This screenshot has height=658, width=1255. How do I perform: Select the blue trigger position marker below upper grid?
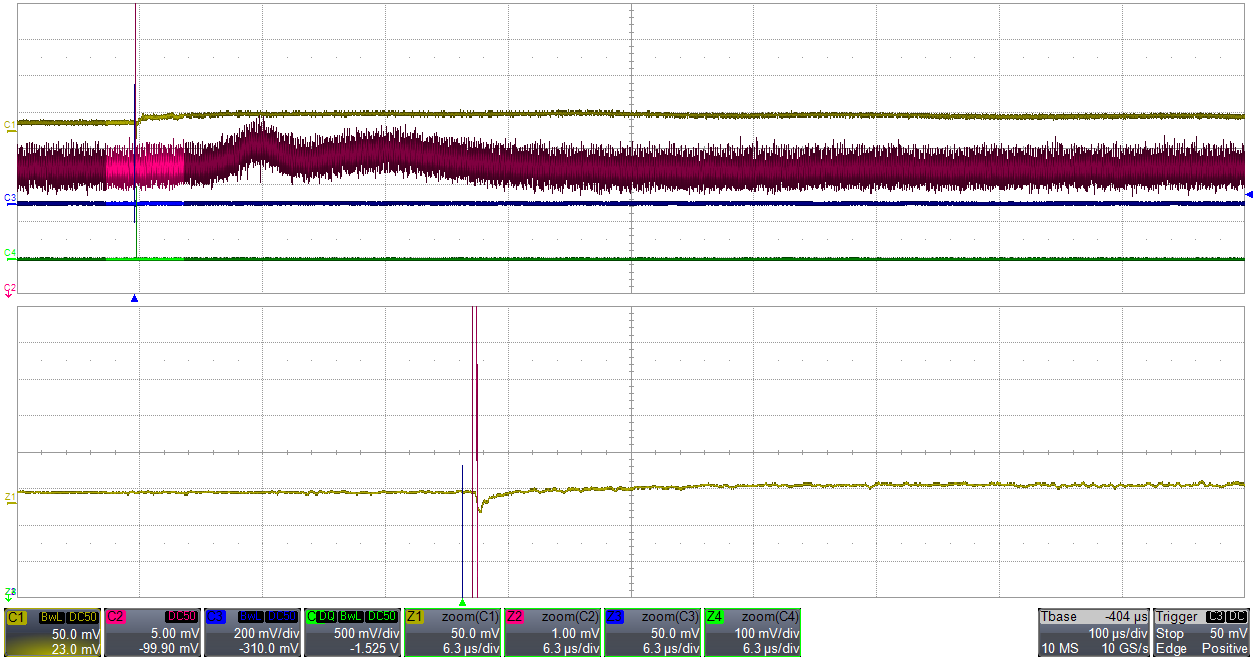(x=134, y=299)
